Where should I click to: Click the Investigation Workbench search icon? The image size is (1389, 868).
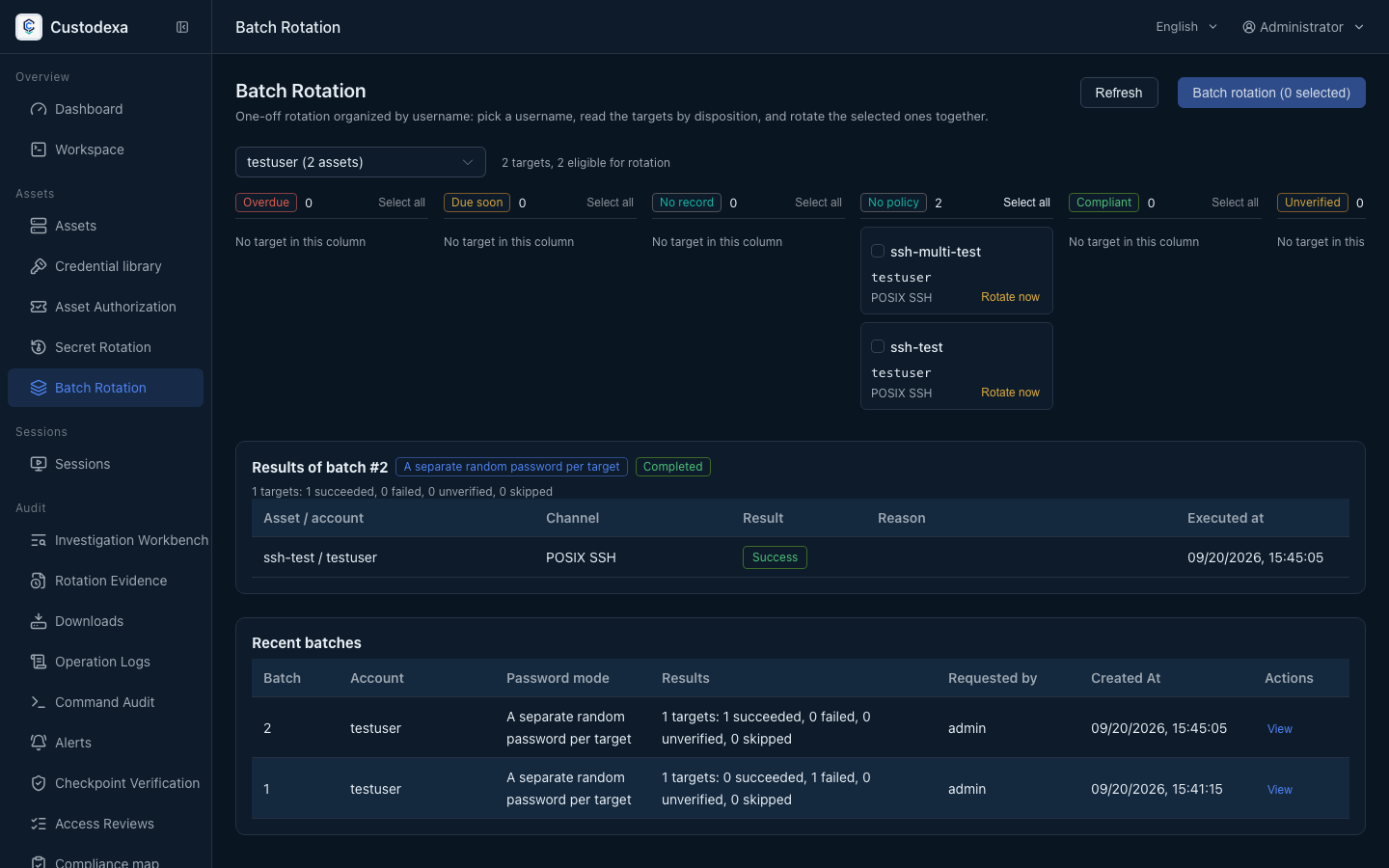(x=39, y=540)
